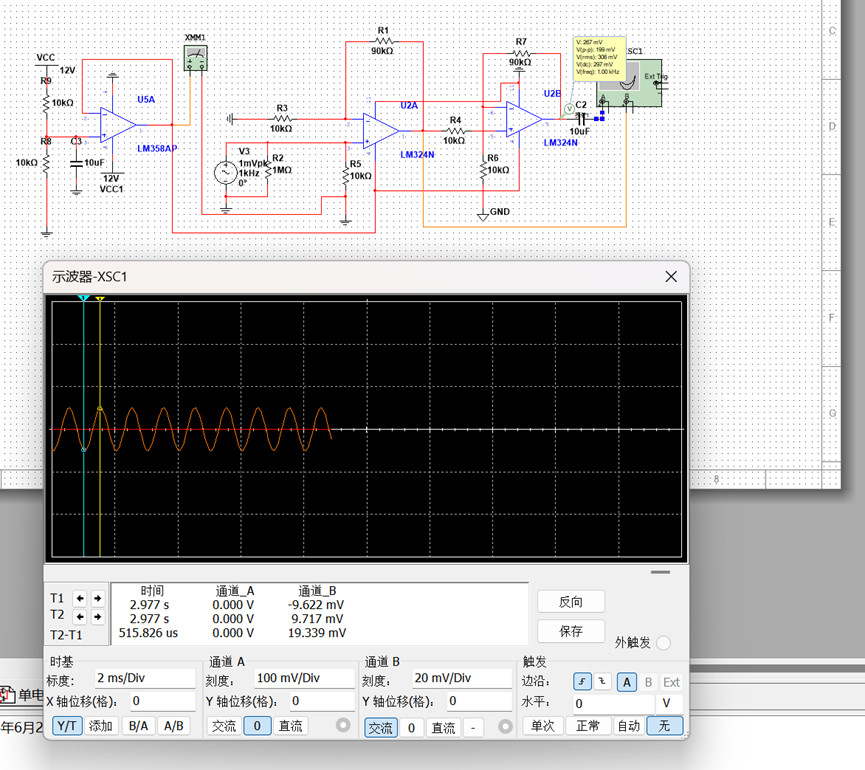
Task: Edit channel B Y轴位移 field
Action: pyautogui.click(x=479, y=701)
